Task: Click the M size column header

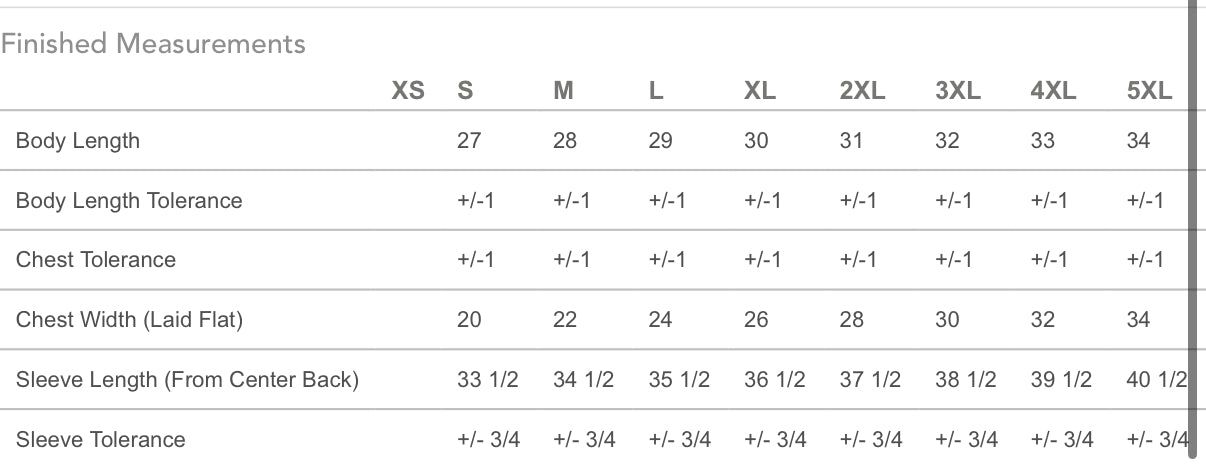Action: click(563, 91)
